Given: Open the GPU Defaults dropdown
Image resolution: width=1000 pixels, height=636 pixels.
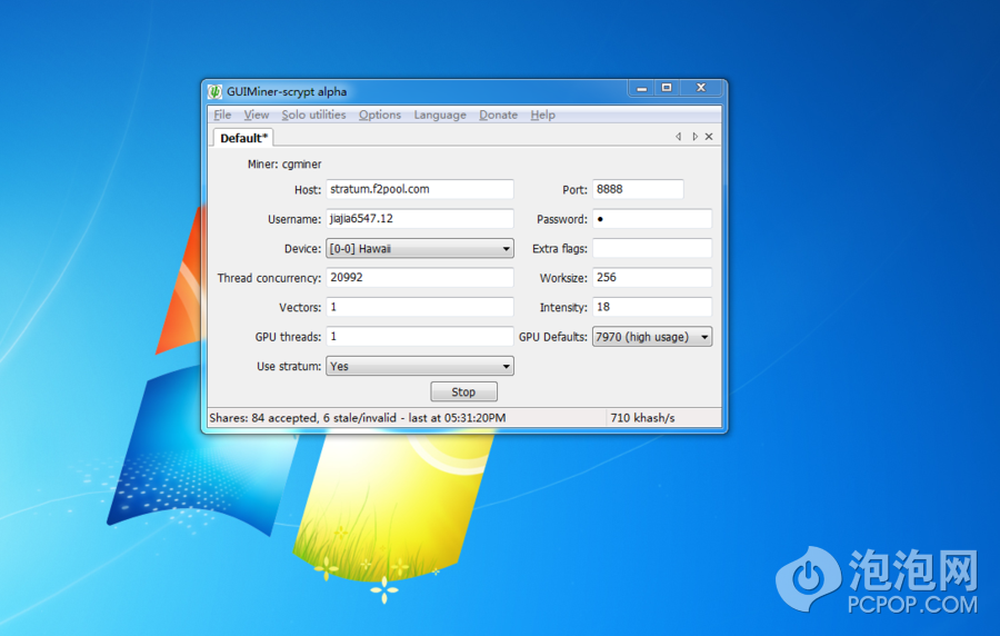Looking at the screenshot, I should pyautogui.click(x=652, y=336).
